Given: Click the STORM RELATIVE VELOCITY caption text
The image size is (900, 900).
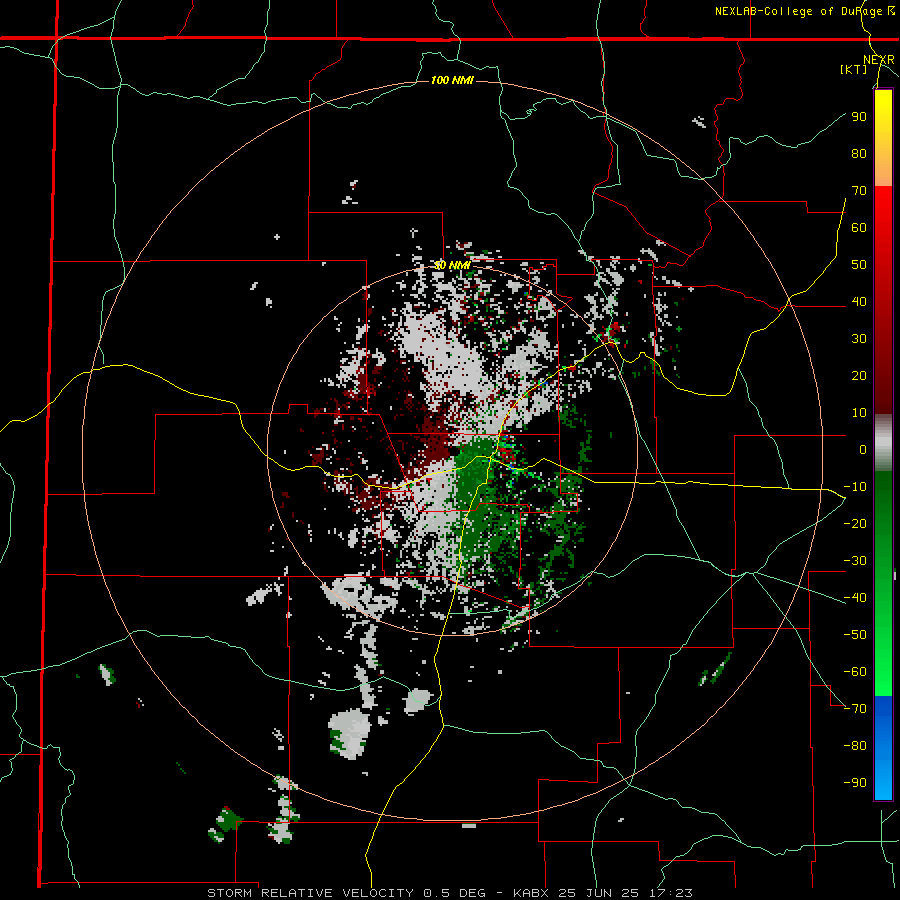Looking at the screenshot, I should point(310,893).
